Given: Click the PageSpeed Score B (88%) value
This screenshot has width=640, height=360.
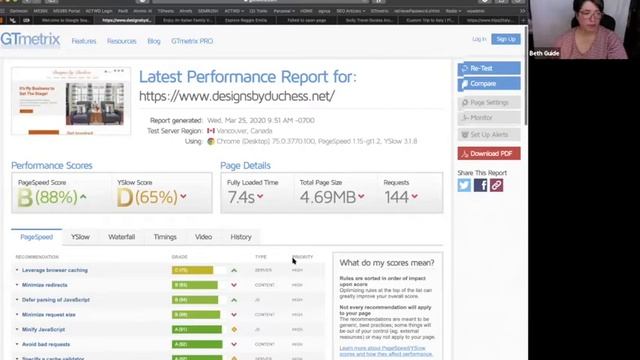Looking at the screenshot, I should 47,198.
